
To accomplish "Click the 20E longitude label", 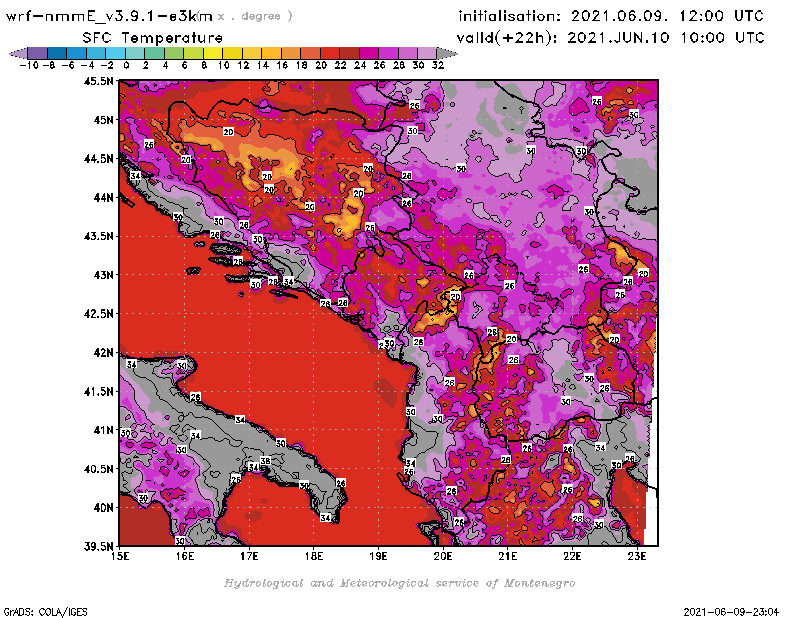I will 443,556.
